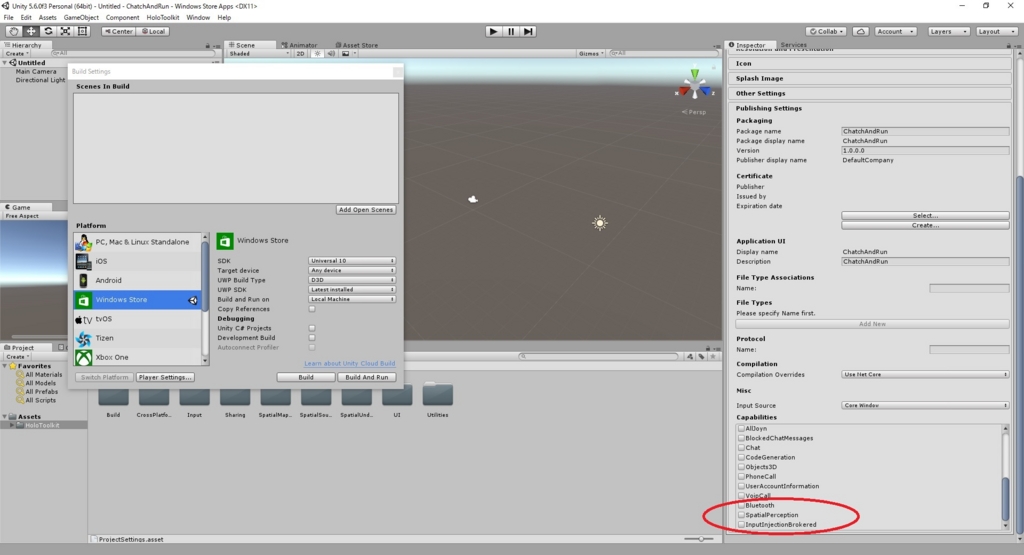Screen dimensions: 1024x555
Task: Enable Development Build checkbox
Action: [312, 338]
